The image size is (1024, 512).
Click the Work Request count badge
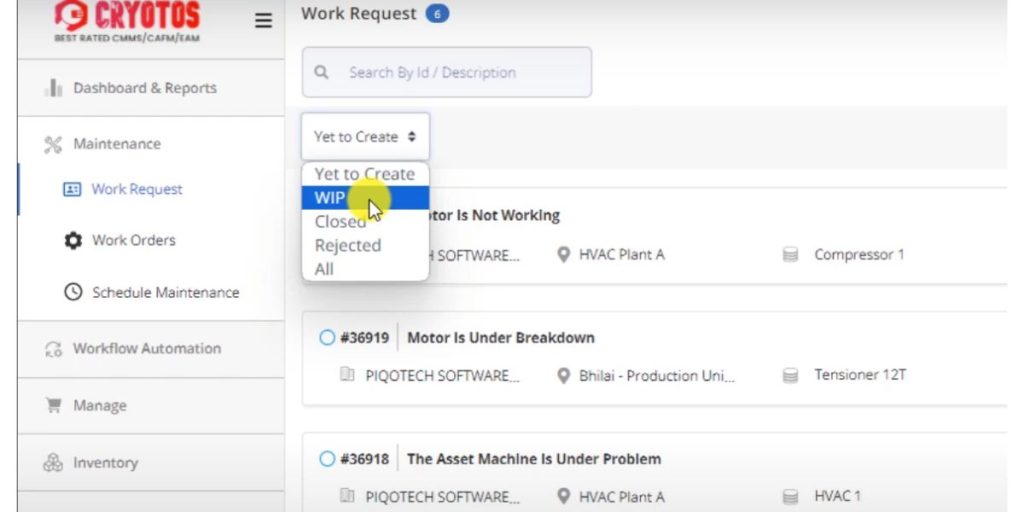click(437, 14)
